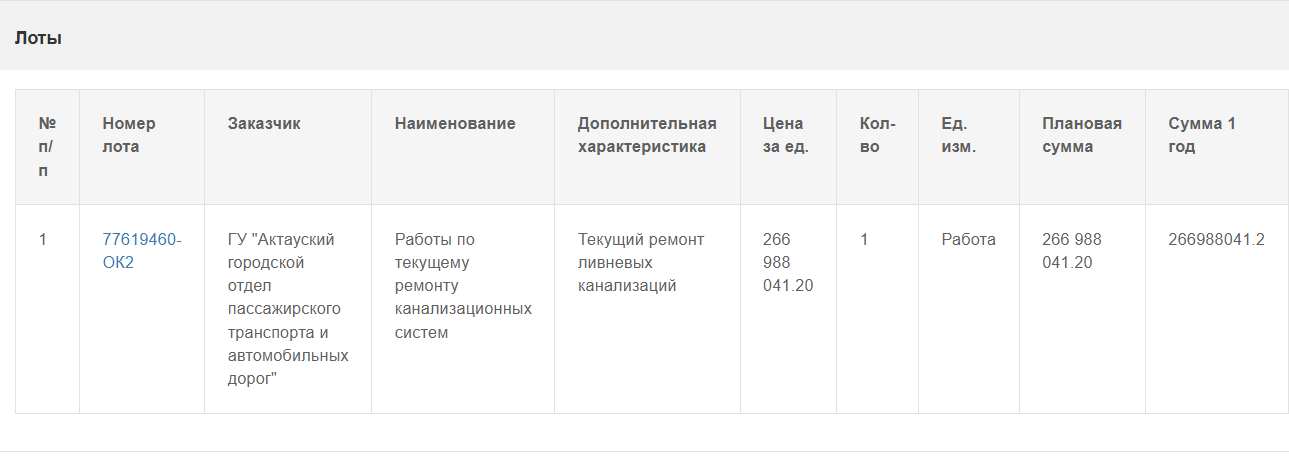Click the "№ п/п" column header
This screenshot has height=460, width=1289.
point(47,147)
